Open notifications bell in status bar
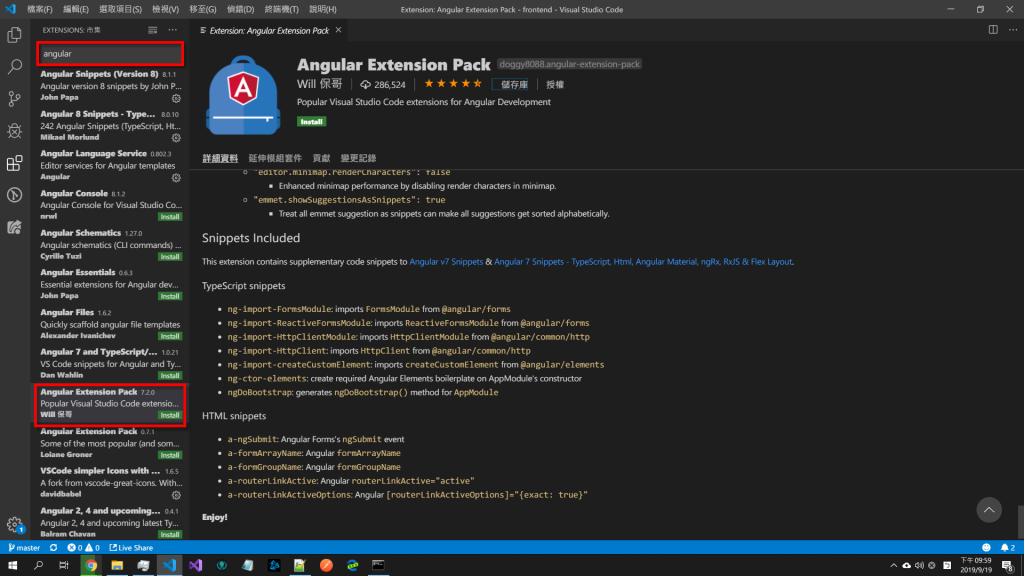Image resolution: width=1024 pixels, height=576 pixels. coord(1008,548)
